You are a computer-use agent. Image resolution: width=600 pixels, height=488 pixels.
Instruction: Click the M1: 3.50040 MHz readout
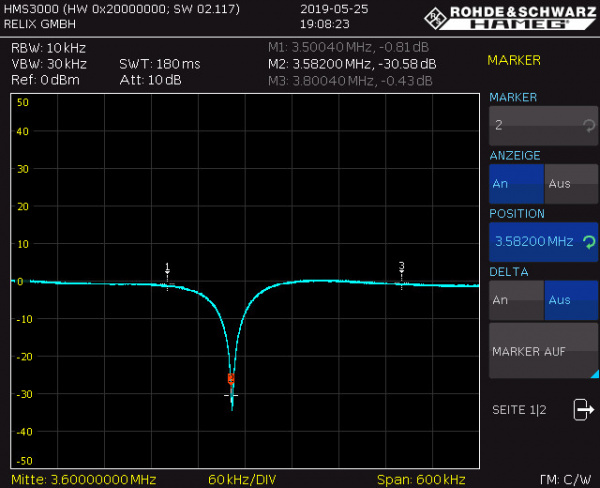coord(348,47)
